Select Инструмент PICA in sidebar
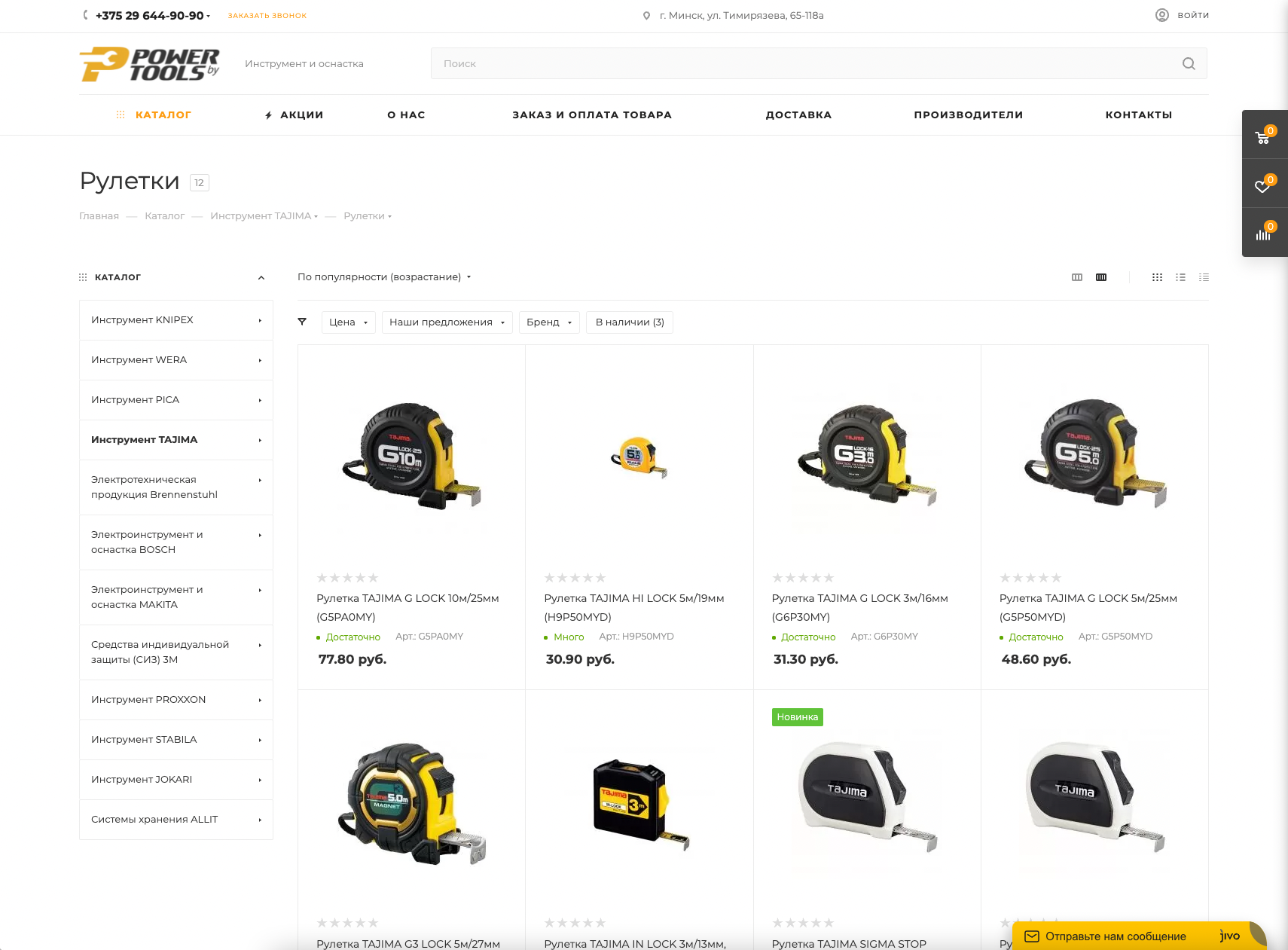Screen dimensions: 1288x950 click(176, 400)
